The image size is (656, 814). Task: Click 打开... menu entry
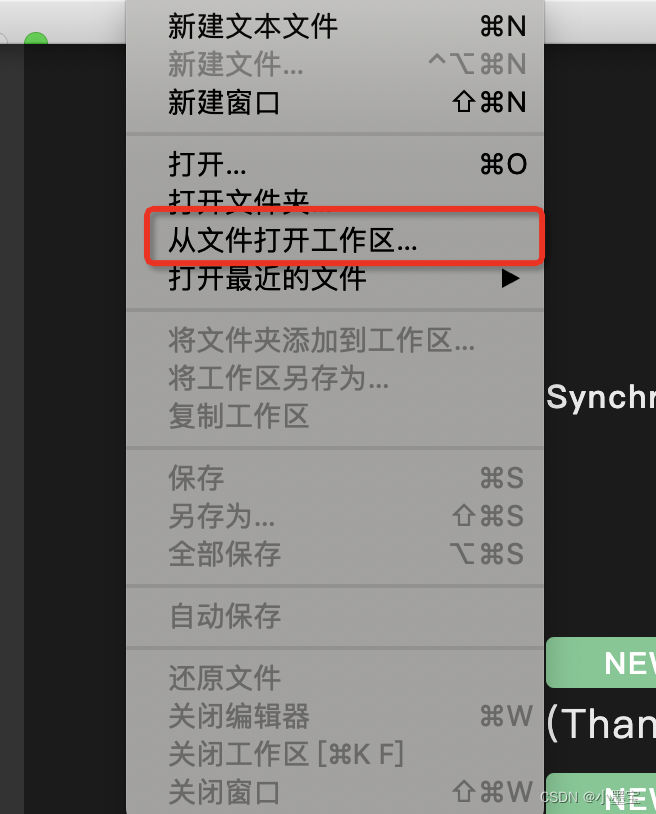click(335, 164)
